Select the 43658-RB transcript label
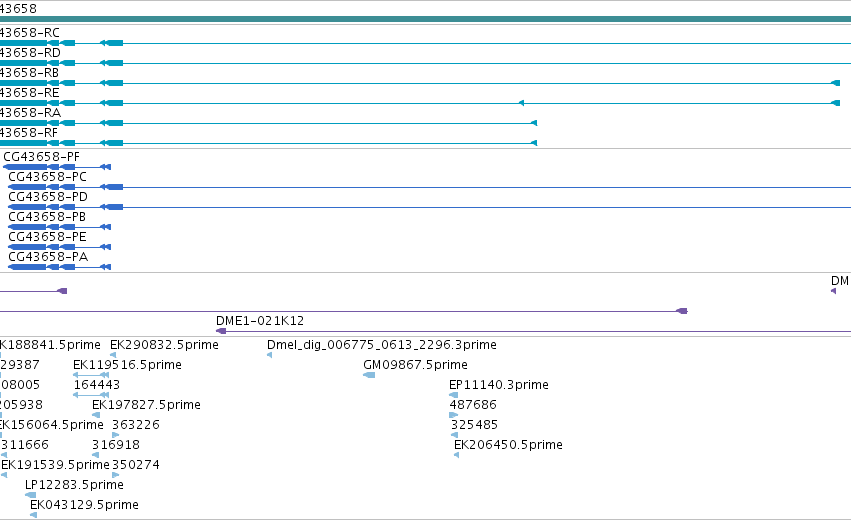The image size is (851, 520). click(29, 73)
